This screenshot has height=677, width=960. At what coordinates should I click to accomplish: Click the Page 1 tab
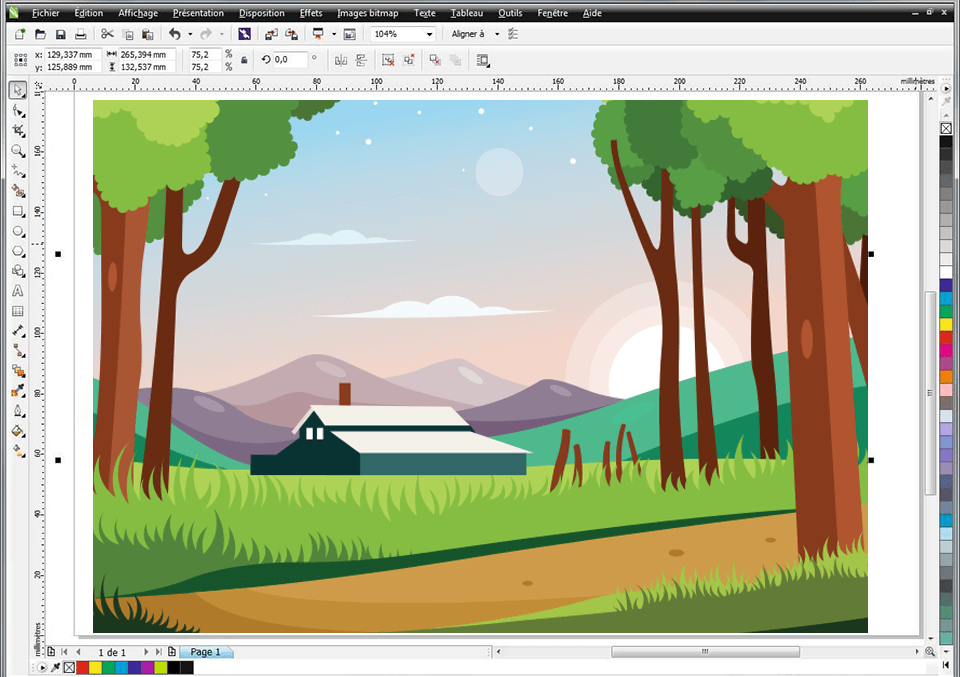coord(205,652)
